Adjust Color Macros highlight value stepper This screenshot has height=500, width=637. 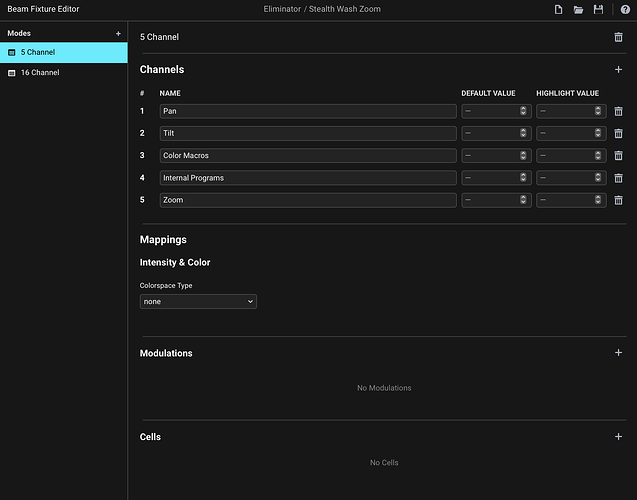click(599, 156)
